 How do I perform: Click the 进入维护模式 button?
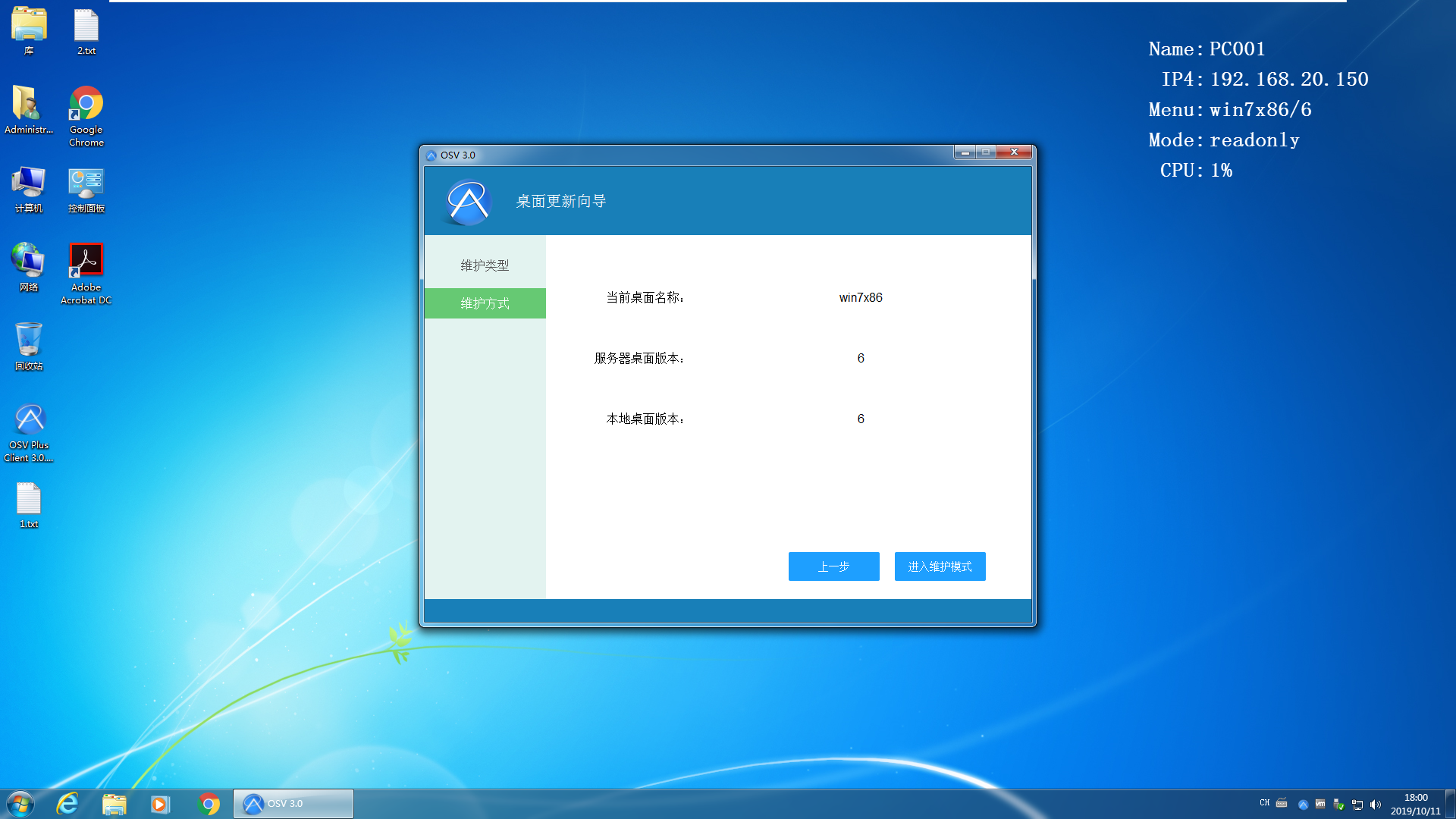click(x=940, y=566)
